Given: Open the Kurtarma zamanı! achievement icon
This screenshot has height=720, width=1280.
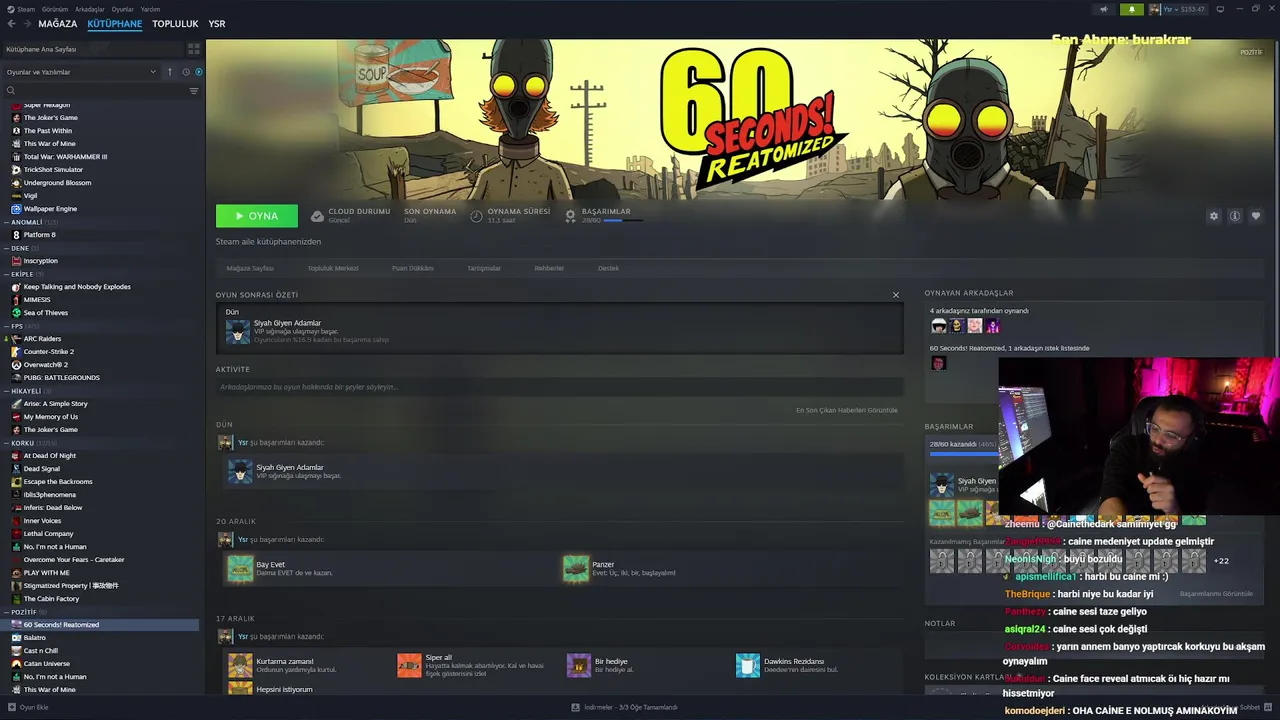Looking at the screenshot, I should point(240,666).
